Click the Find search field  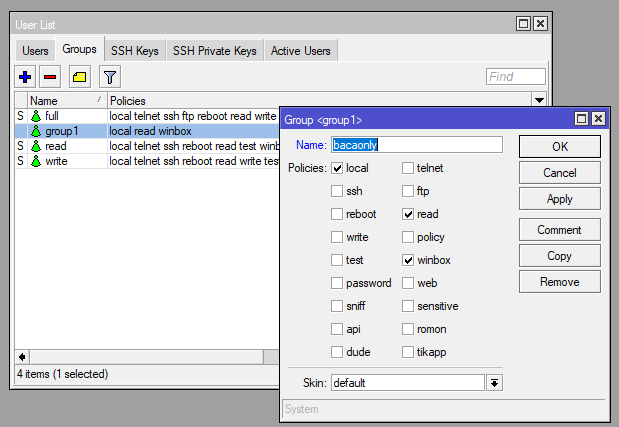(516, 77)
